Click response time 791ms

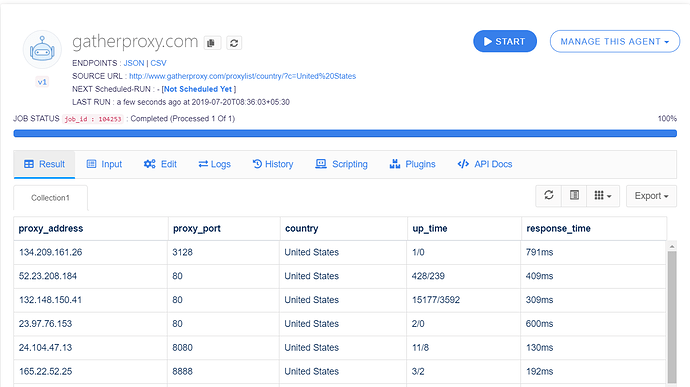(x=540, y=252)
